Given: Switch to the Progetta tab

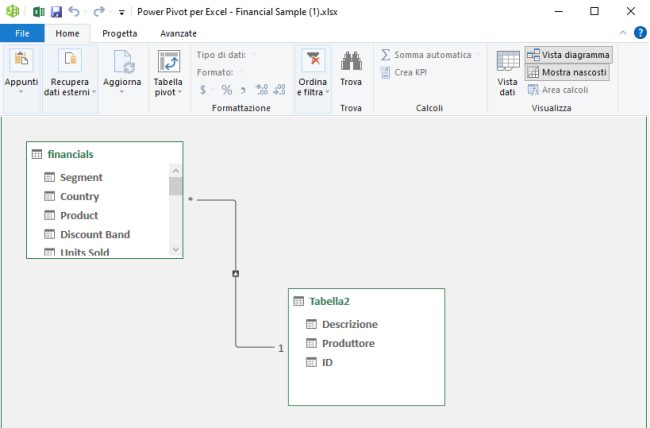Looking at the screenshot, I should tap(120, 33).
